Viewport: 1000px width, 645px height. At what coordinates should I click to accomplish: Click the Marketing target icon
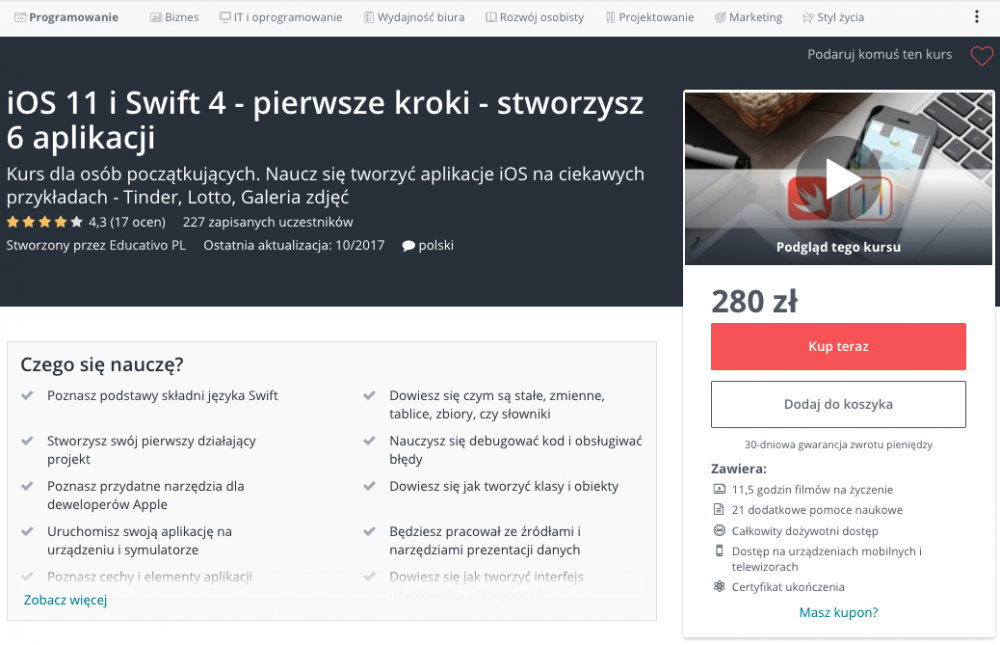(x=720, y=17)
